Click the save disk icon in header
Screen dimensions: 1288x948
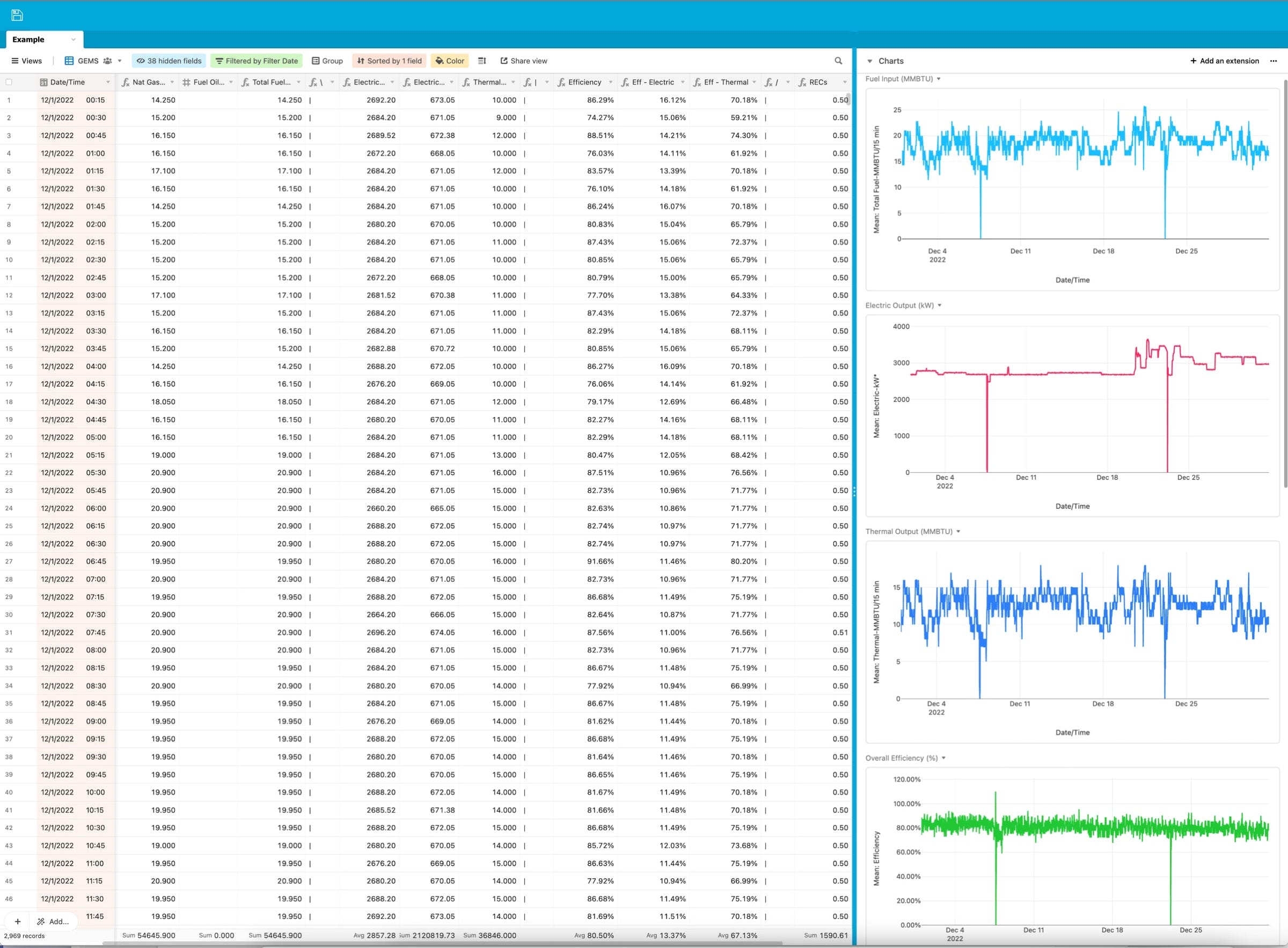pos(17,15)
